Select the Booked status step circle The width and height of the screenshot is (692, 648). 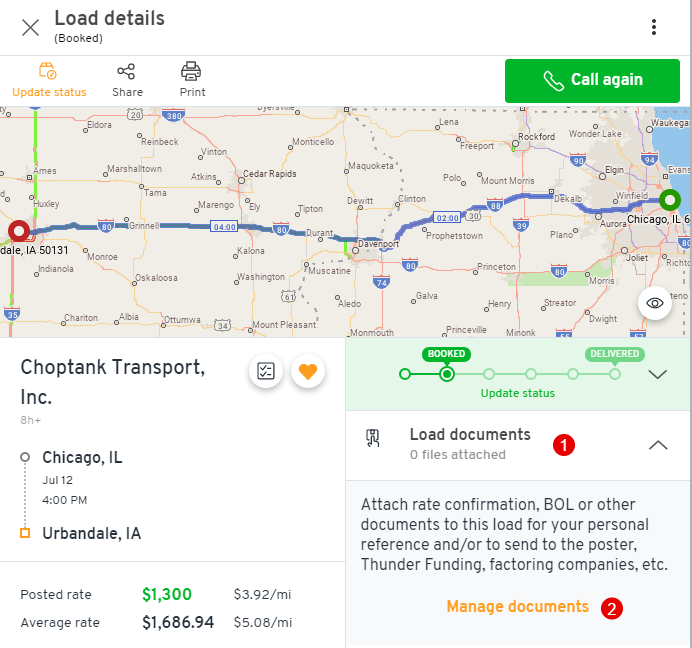(x=447, y=374)
